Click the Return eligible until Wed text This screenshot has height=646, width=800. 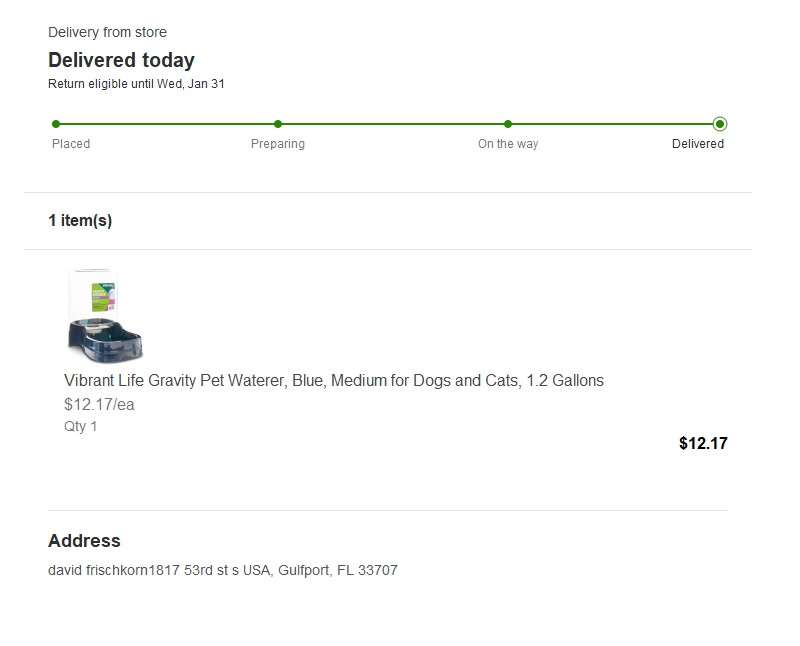click(136, 84)
